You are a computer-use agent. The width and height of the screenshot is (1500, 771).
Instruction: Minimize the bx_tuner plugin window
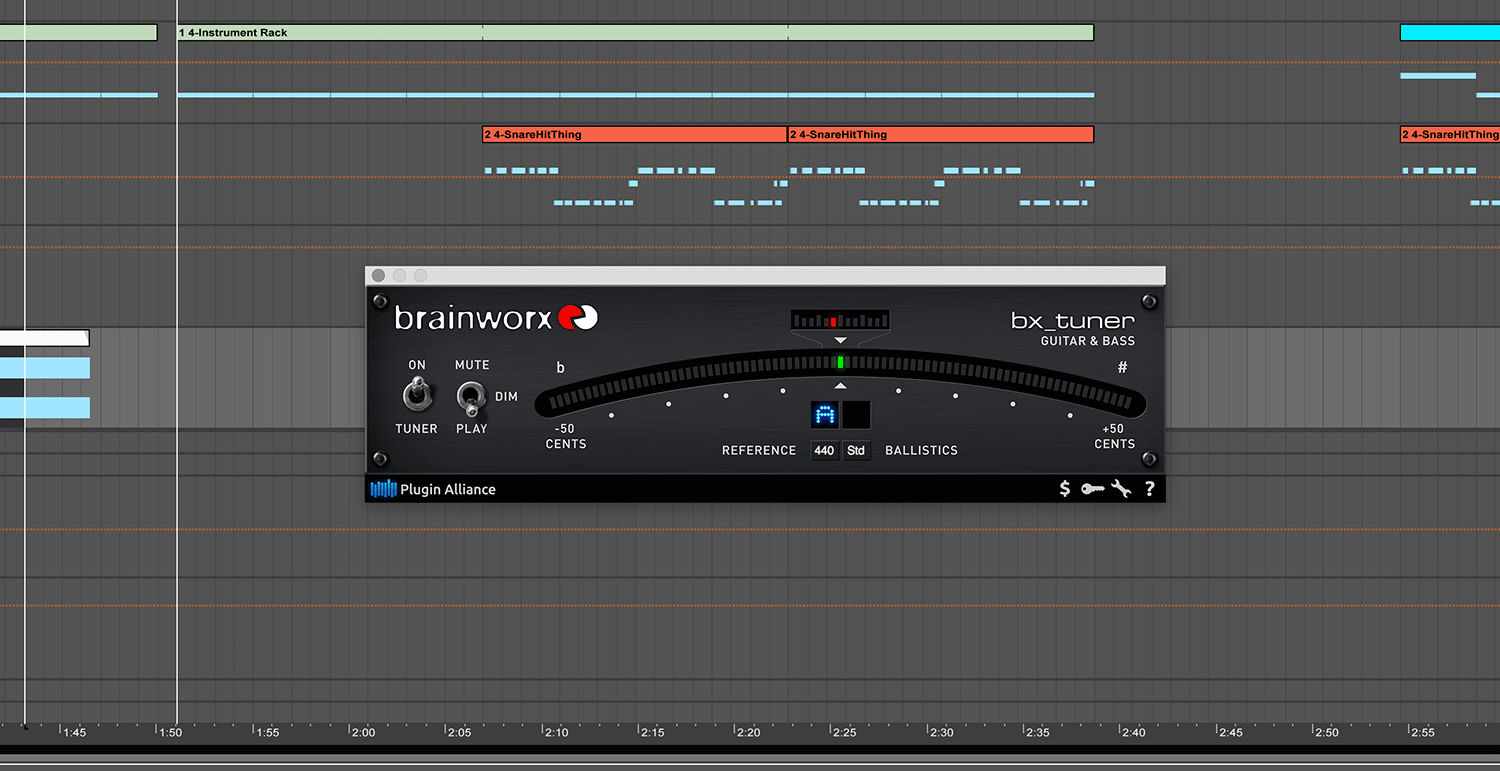tap(399, 275)
